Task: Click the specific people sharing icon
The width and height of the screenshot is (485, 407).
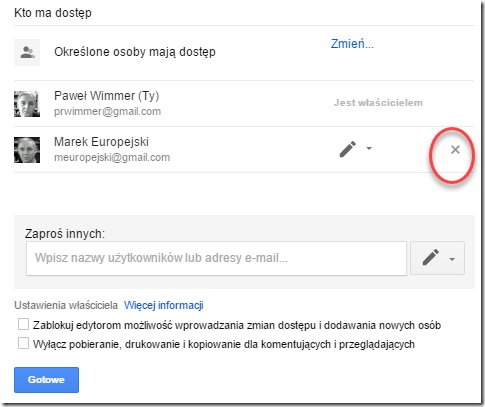Action: [x=27, y=52]
